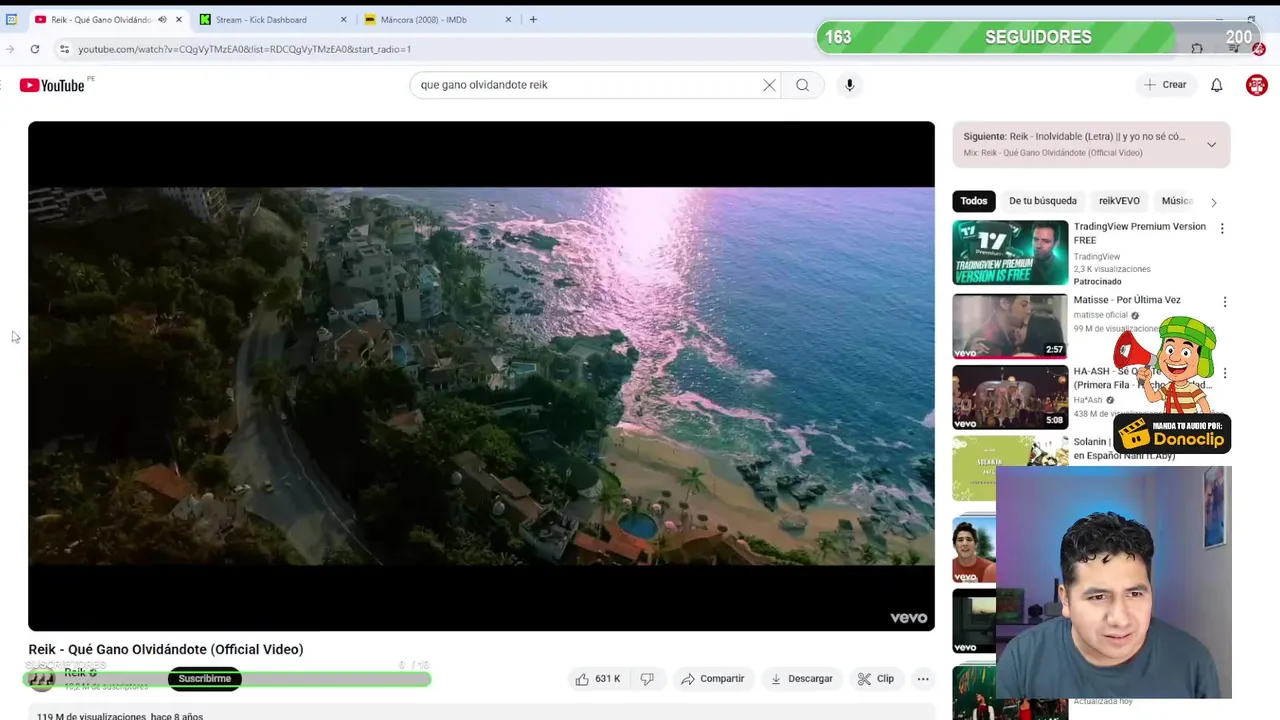Viewport: 1280px width, 720px height.
Task: Show more filter chips with right arrow
Action: (x=1214, y=202)
